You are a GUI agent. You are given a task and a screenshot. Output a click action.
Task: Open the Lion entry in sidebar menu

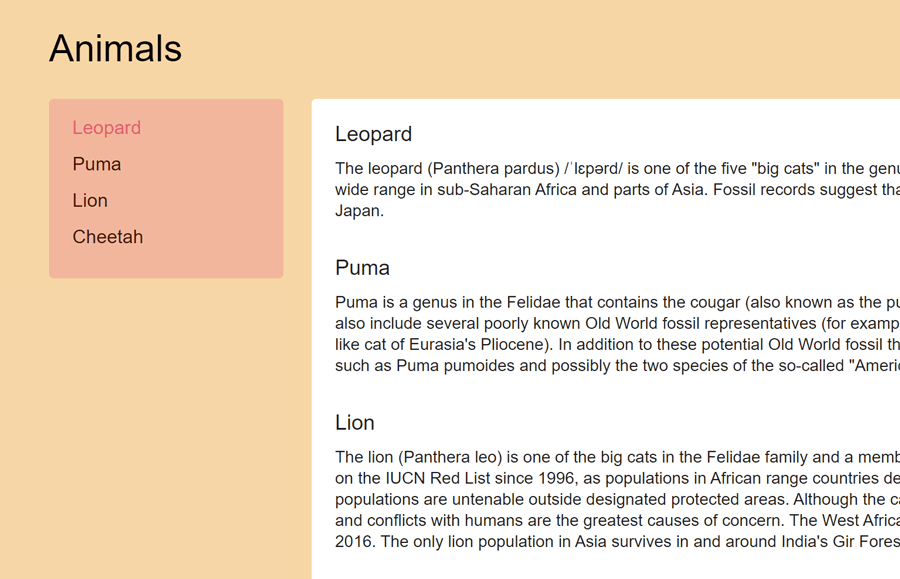90,200
